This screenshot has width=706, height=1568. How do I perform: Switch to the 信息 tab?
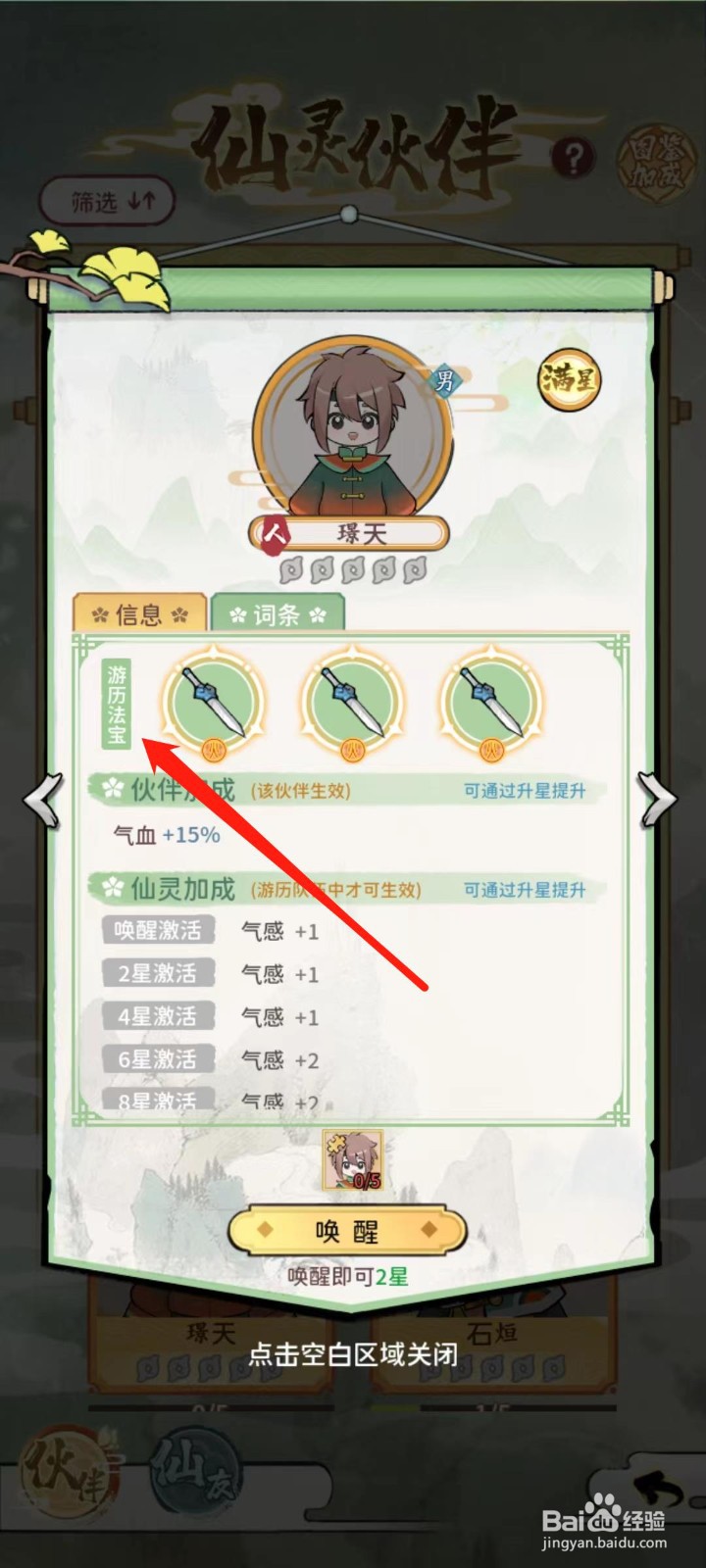pyautogui.click(x=139, y=614)
